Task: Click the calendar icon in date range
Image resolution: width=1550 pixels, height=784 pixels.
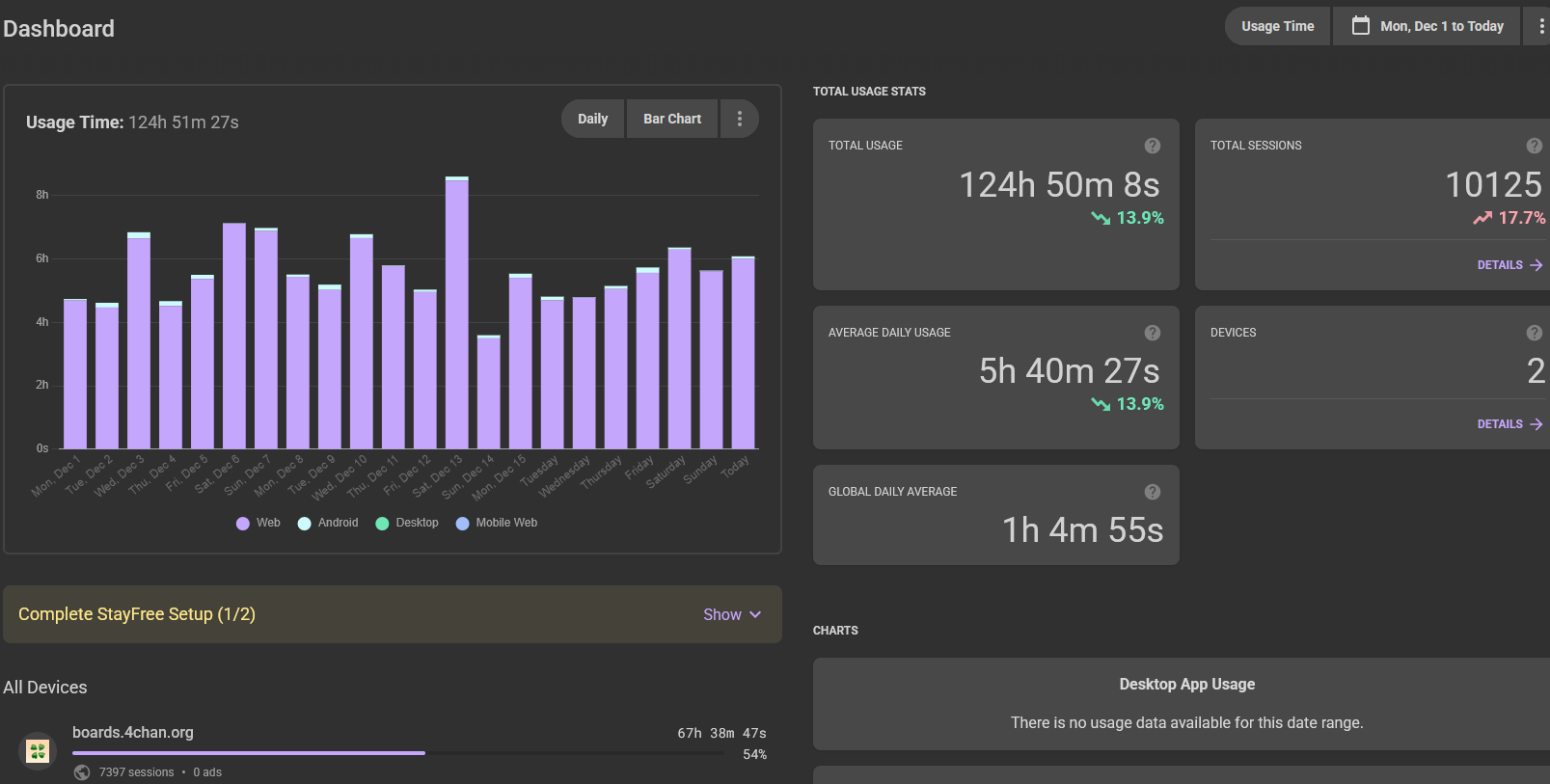Action: click(1361, 26)
